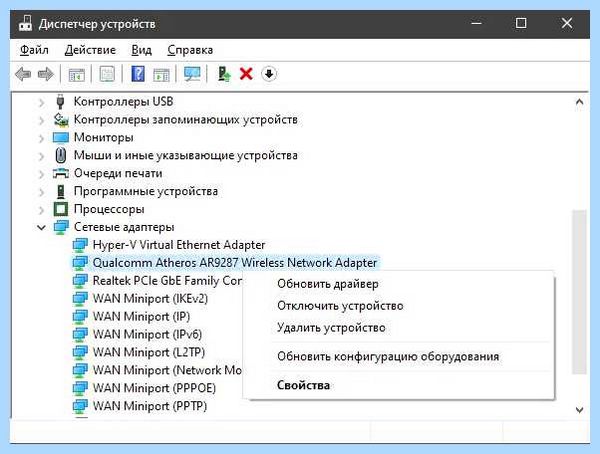Click the scrollbar down arrow

(579, 410)
